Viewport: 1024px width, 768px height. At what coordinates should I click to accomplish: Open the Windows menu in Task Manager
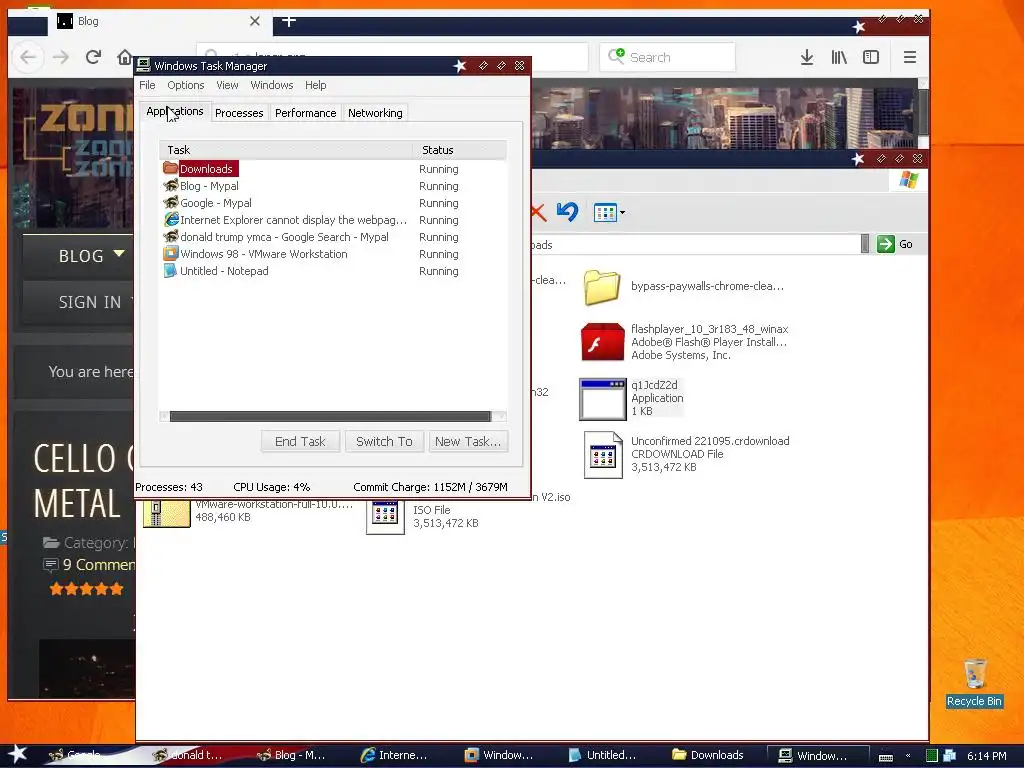272,85
